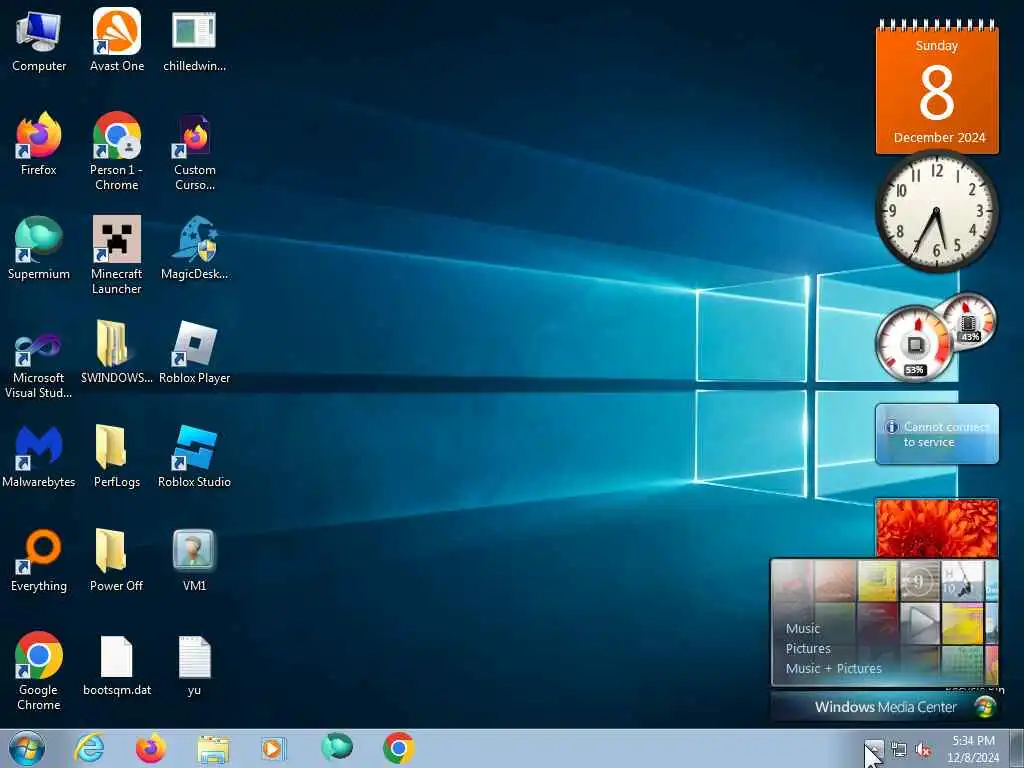Launch Avast One from desktop
The width and height of the screenshot is (1024, 768).
point(117,40)
